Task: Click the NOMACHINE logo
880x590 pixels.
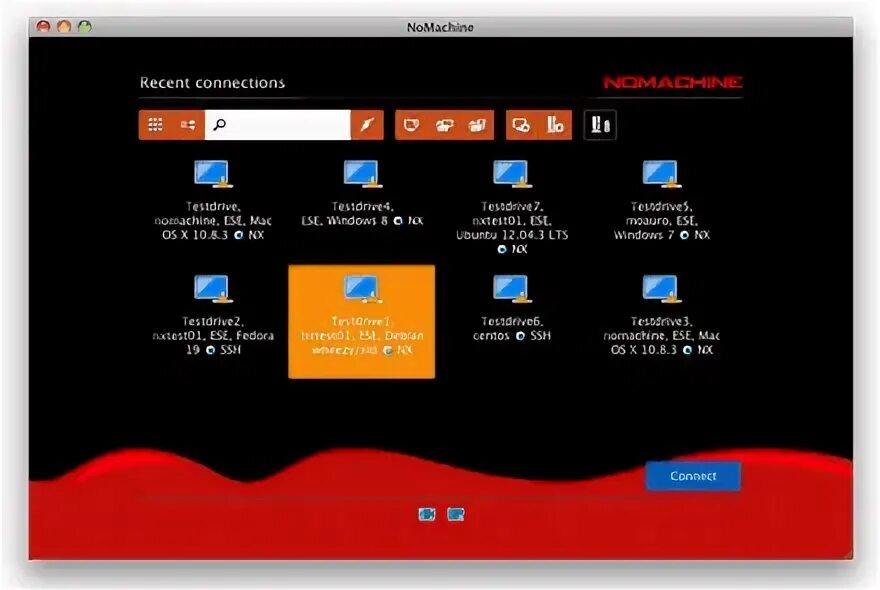Action: tap(673, 83)
